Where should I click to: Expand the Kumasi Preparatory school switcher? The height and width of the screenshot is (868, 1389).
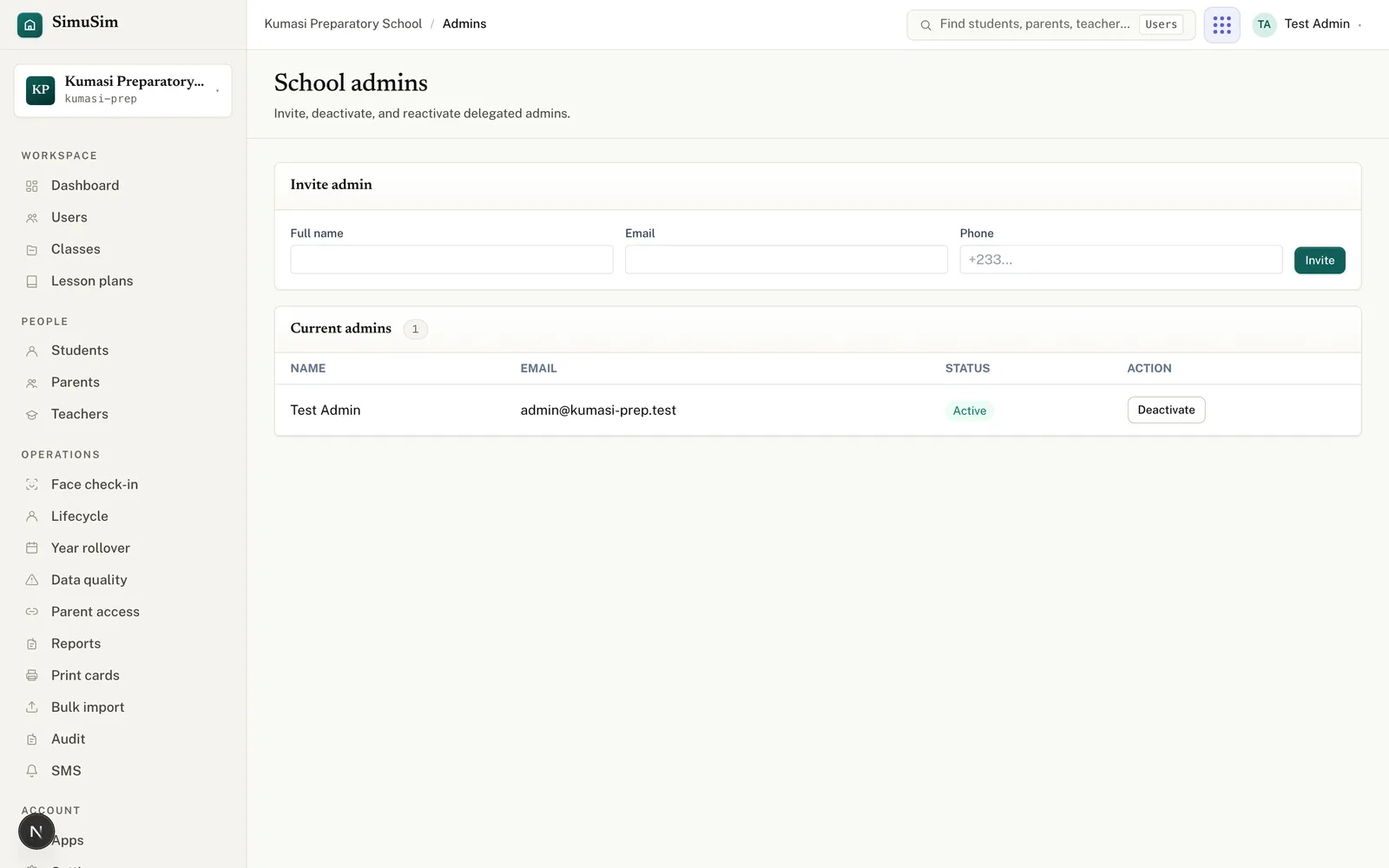(122, 90)
